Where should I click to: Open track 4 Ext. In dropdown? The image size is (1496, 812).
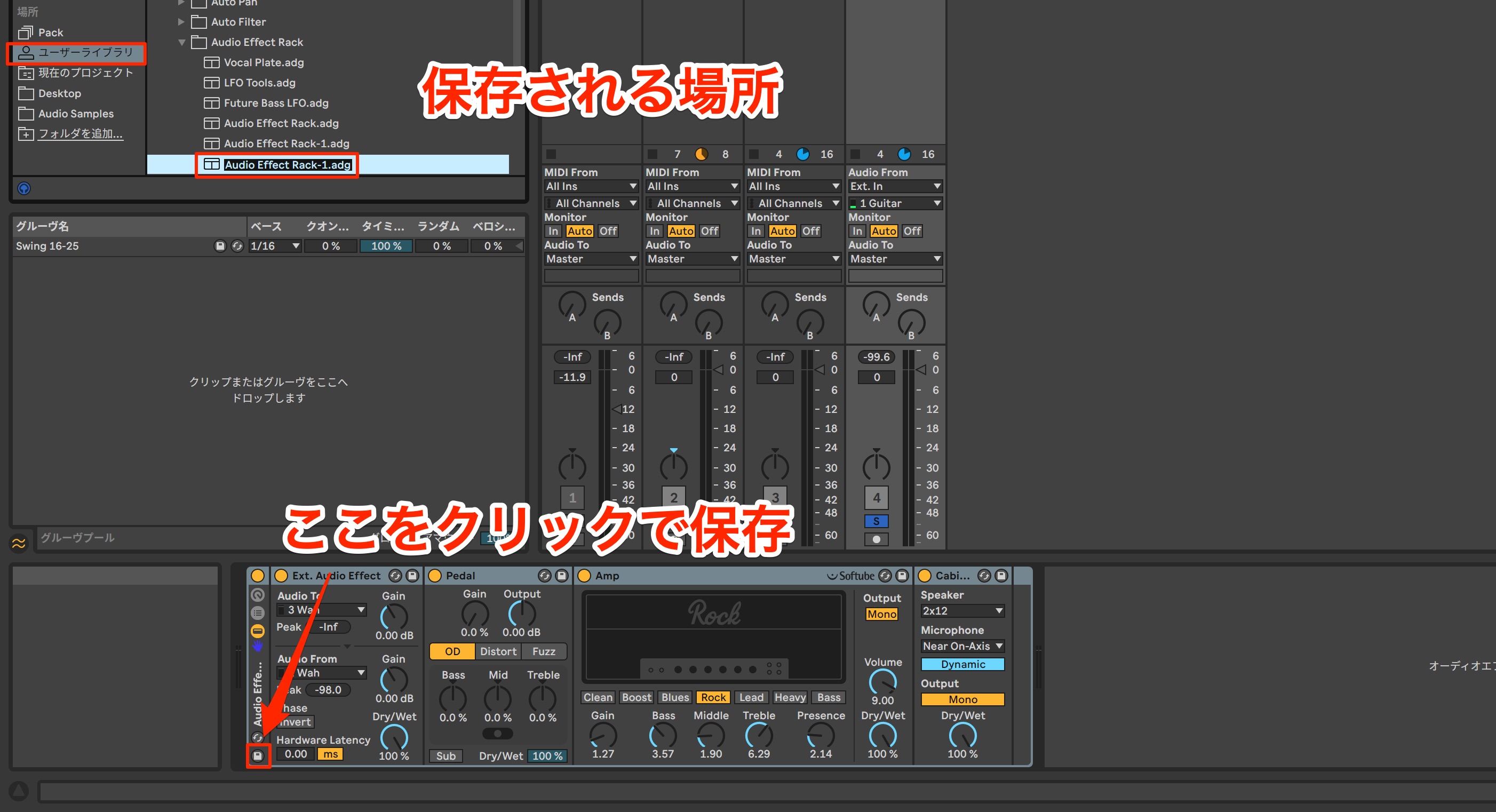(x=895, y=186)
